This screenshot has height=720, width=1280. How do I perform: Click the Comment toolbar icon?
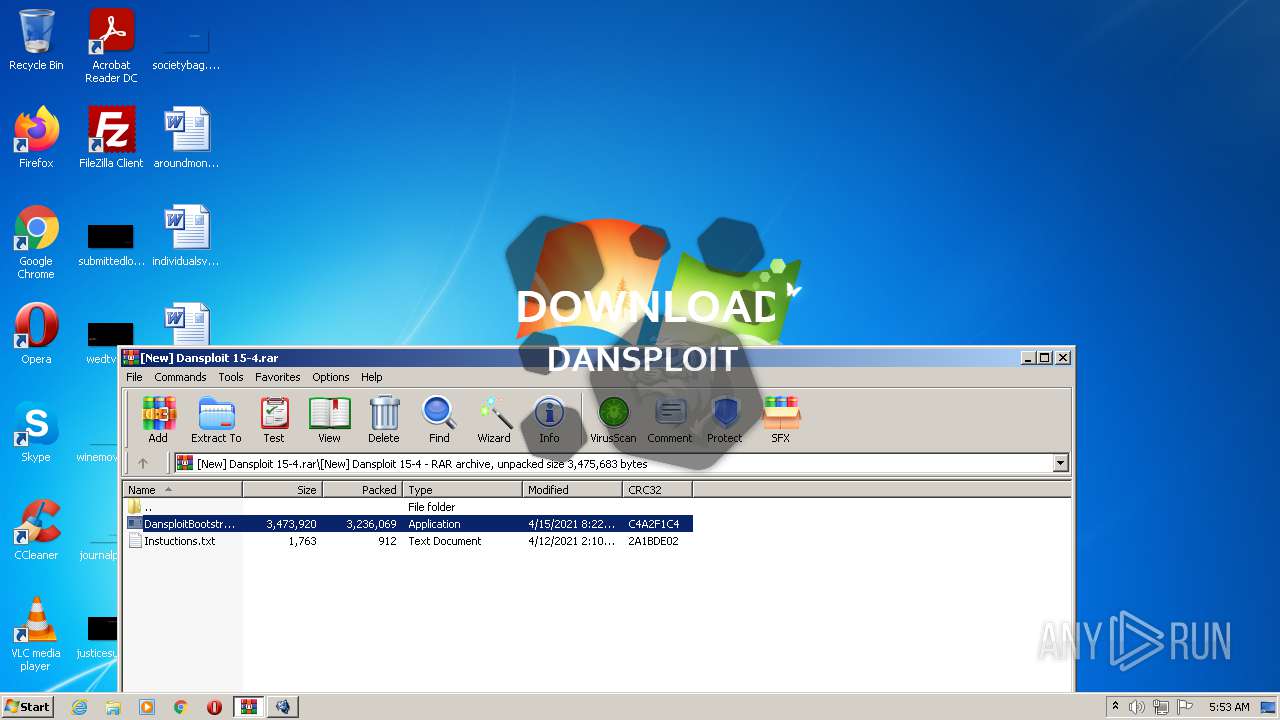coord(670,419)
